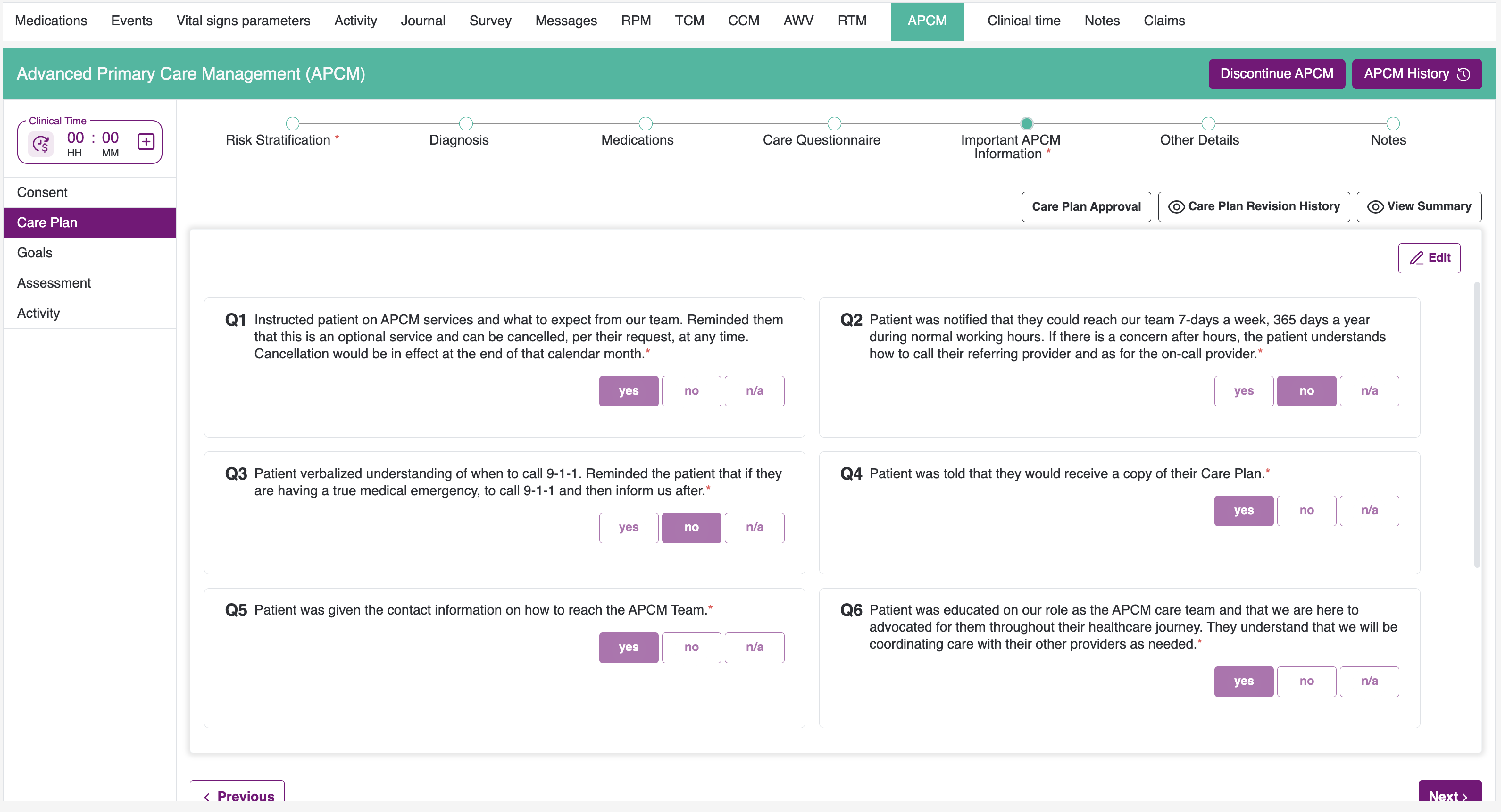The height and width of the screenshot is (812, 1501).
Task: Click the questionnaire panel vertical scrollbar
Action: [x=1476, y=425]
